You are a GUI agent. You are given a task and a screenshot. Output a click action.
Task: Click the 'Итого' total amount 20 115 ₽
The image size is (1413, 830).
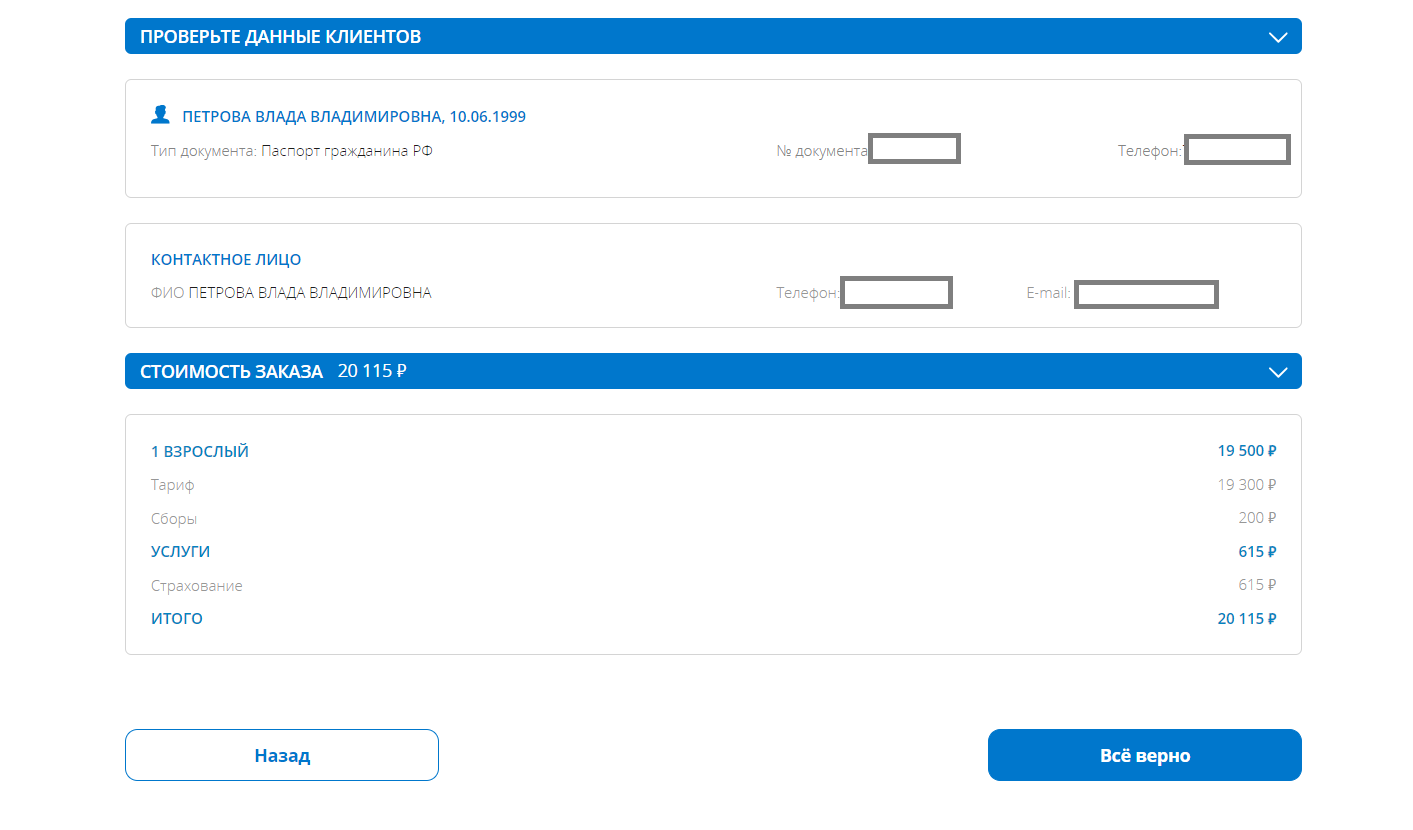pyautogui.click(x=1246, y=619)
